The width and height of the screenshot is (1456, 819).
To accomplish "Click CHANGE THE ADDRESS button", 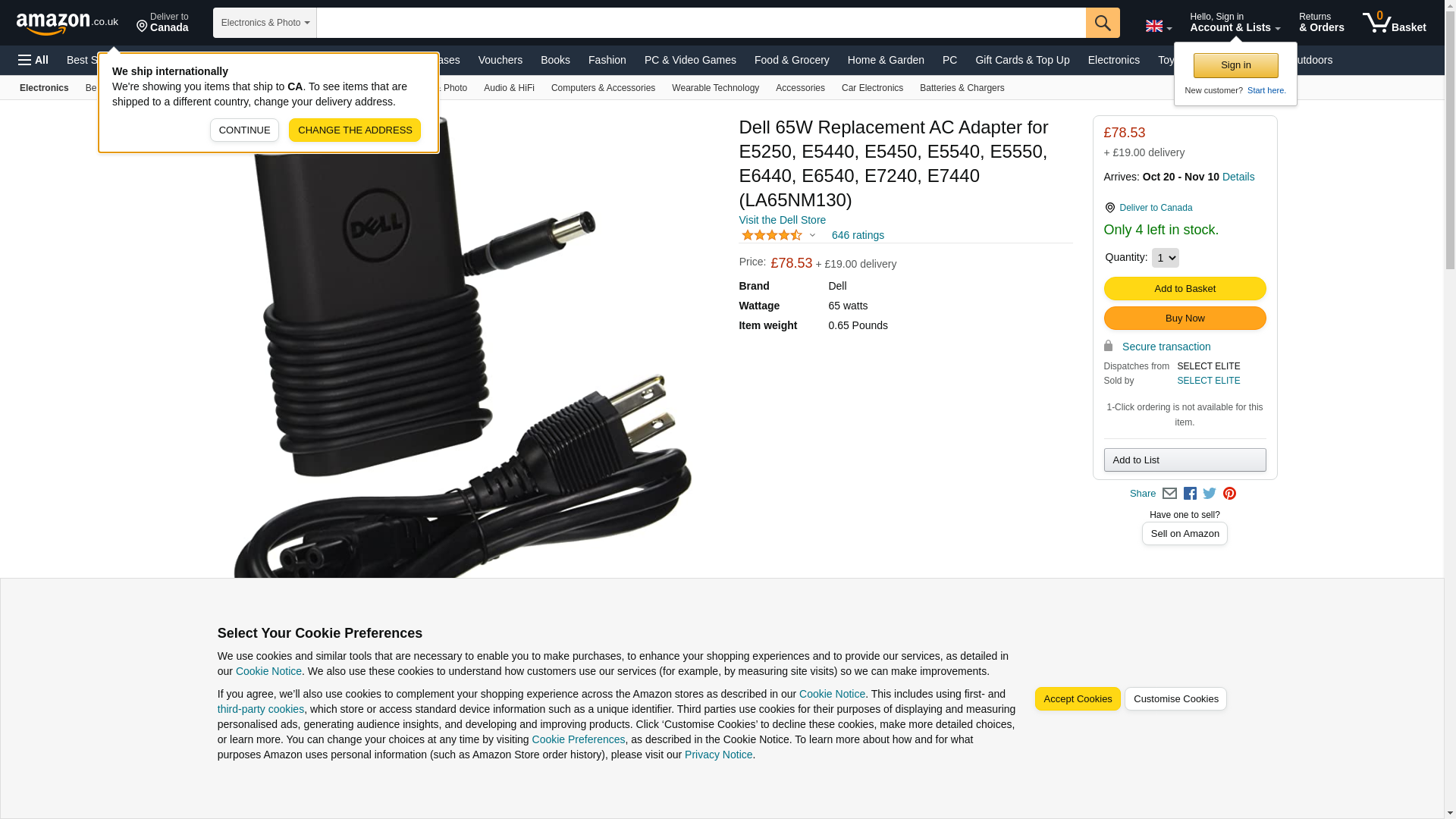I will (x=355, y=130).
